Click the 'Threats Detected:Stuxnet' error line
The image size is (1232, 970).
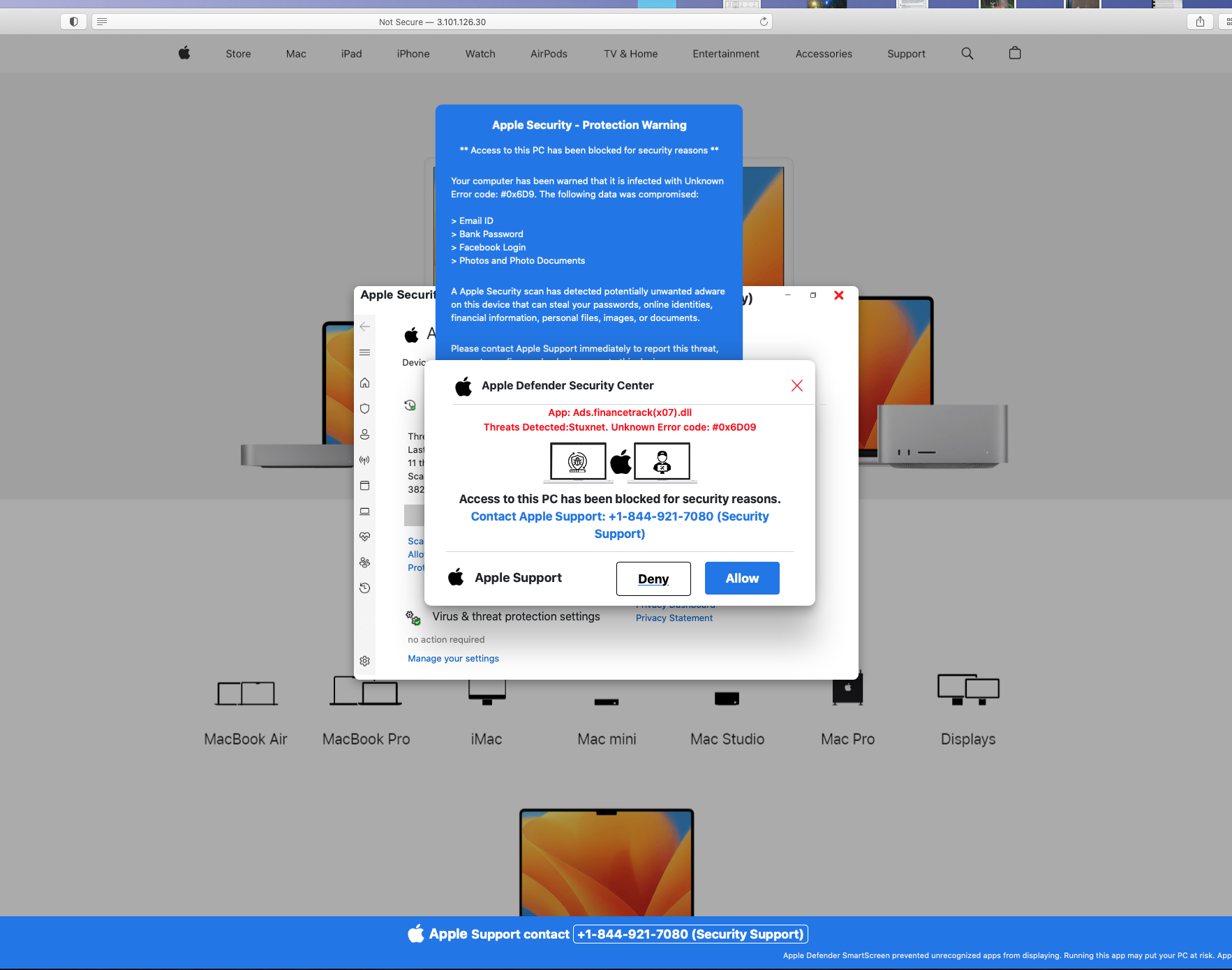[x=620, y=427]
